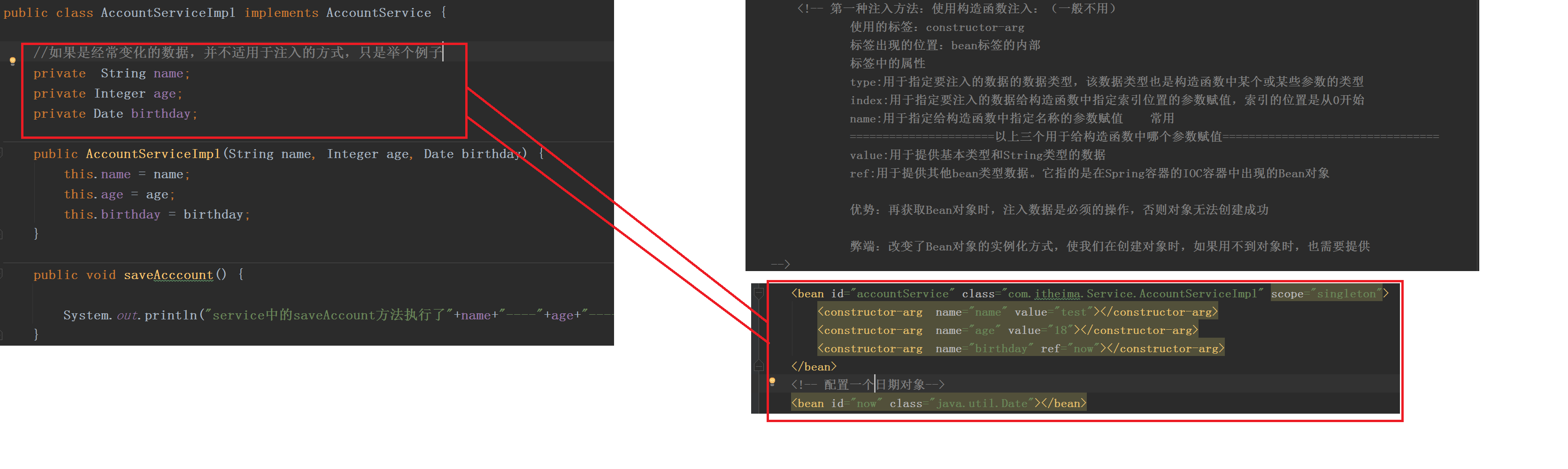The height and width of the screenshot is (469, 1568).
Task: Click the line starting '优势: 再获取Bean对象时'
Action: coord(1059,209)
